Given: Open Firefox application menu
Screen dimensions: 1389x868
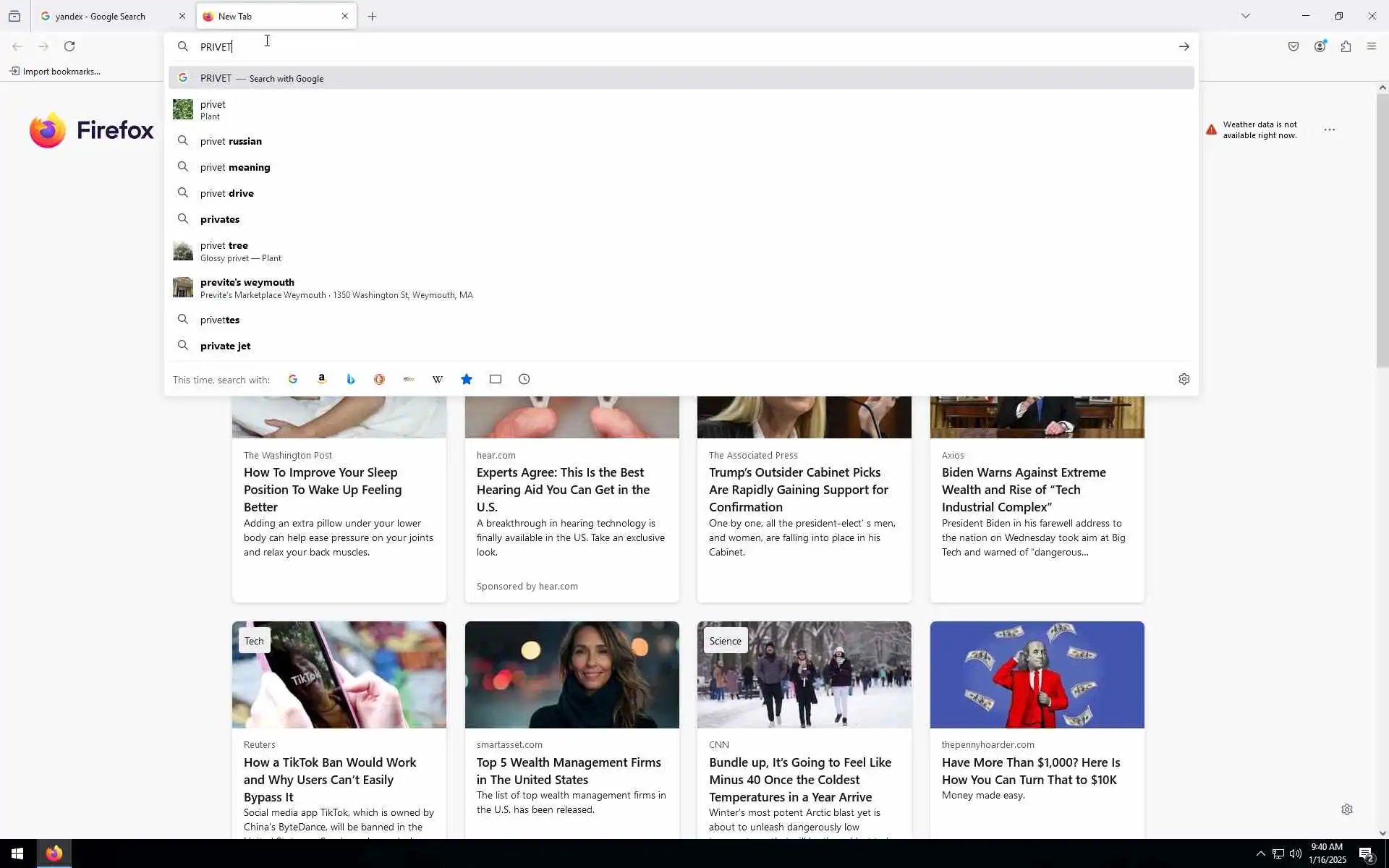Looking at the screenshot, I should tap(1372, 46).
